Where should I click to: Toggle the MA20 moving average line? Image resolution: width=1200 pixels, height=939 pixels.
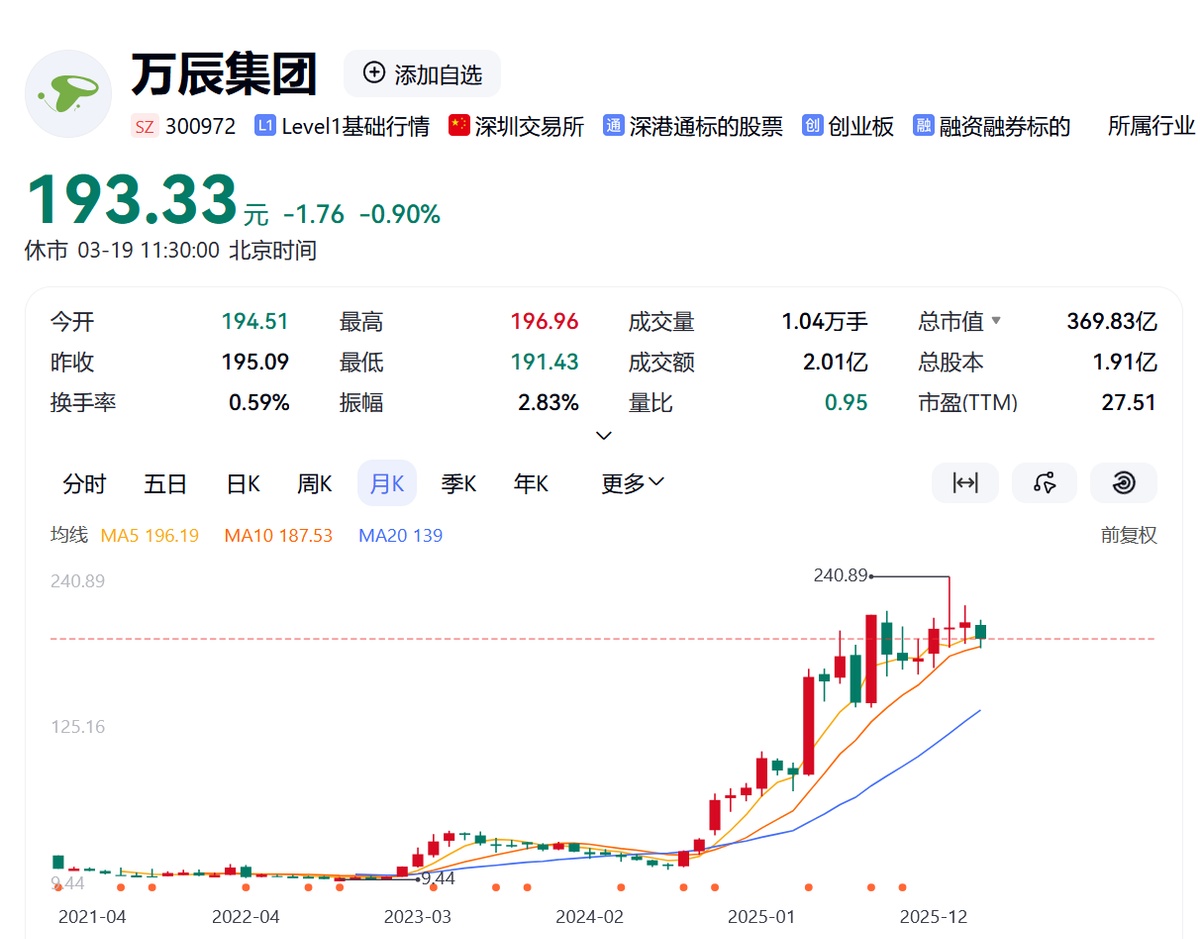click(400, 536)
